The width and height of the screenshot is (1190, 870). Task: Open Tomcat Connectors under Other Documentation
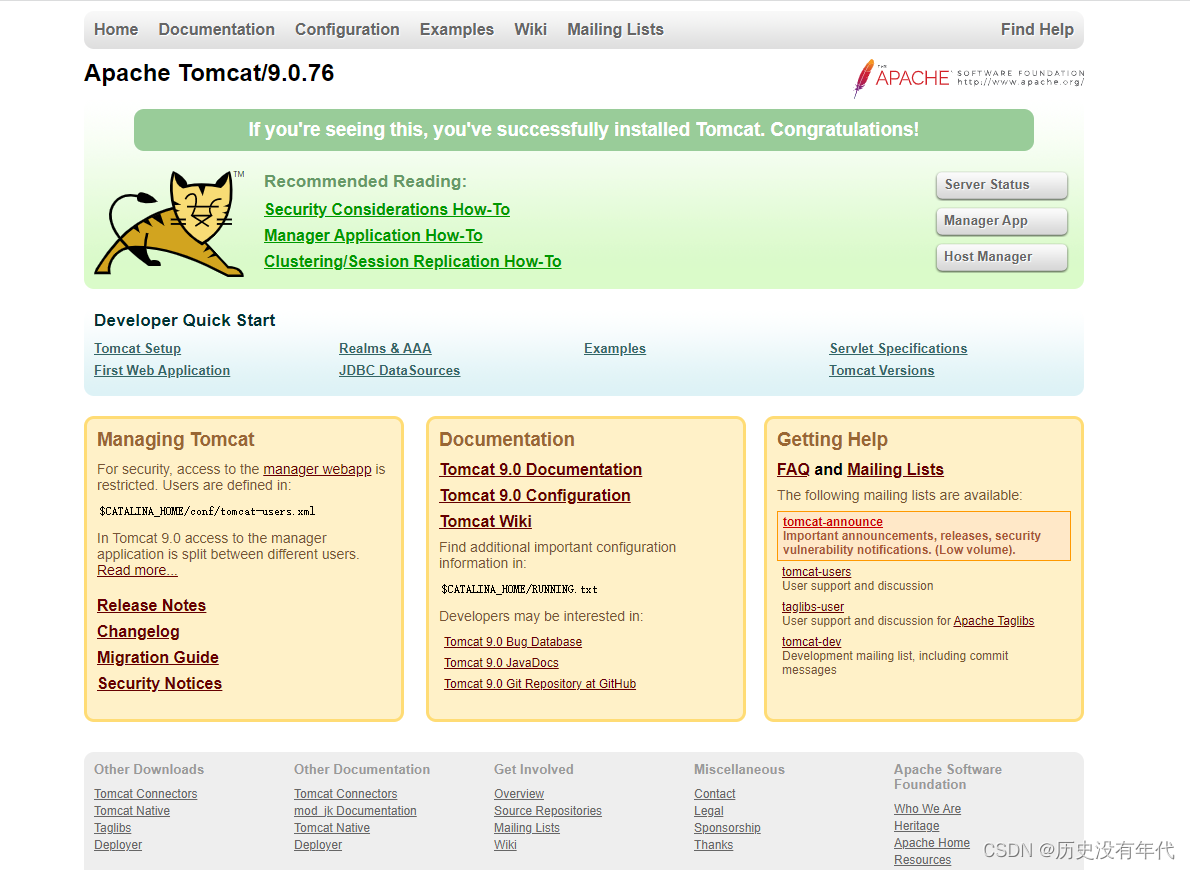click(345, 794)
